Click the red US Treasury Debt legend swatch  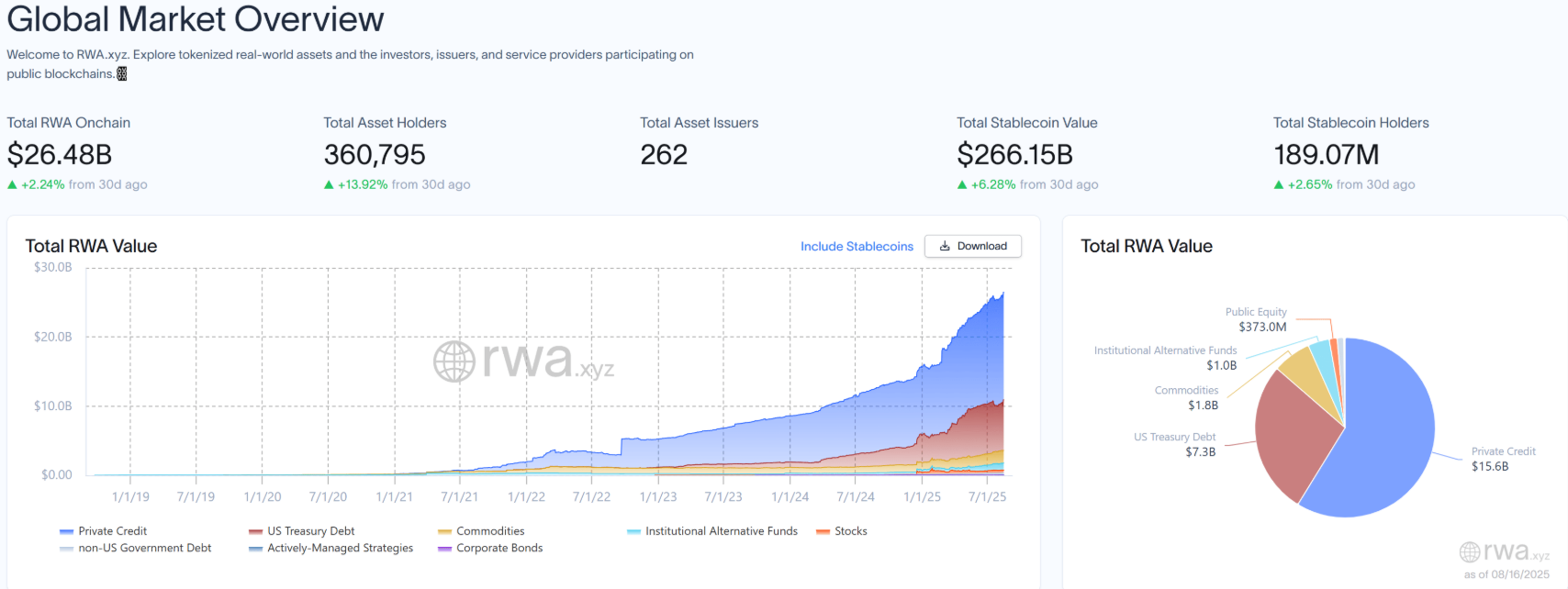(255, 531)
